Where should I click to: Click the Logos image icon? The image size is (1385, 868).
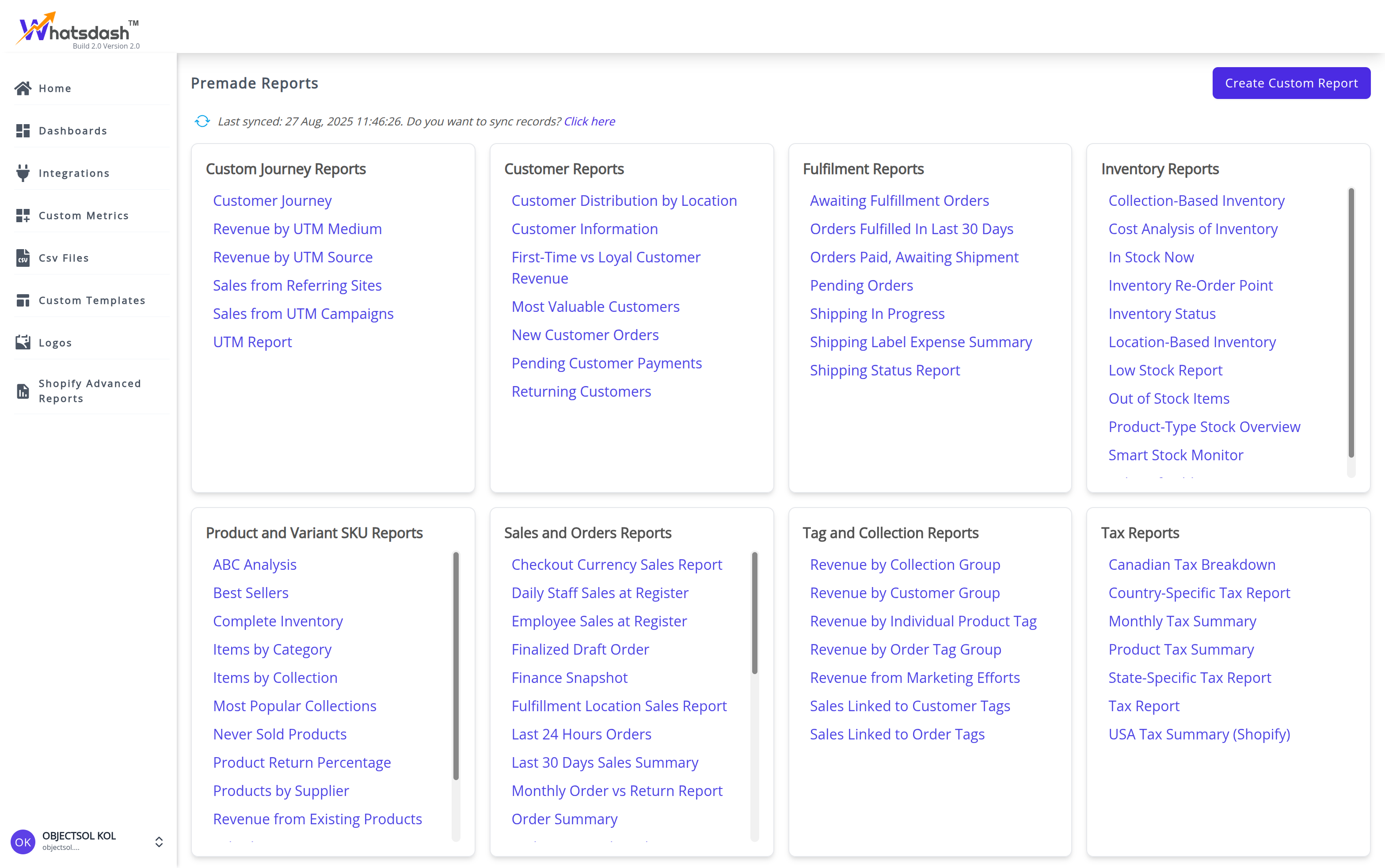23,343
